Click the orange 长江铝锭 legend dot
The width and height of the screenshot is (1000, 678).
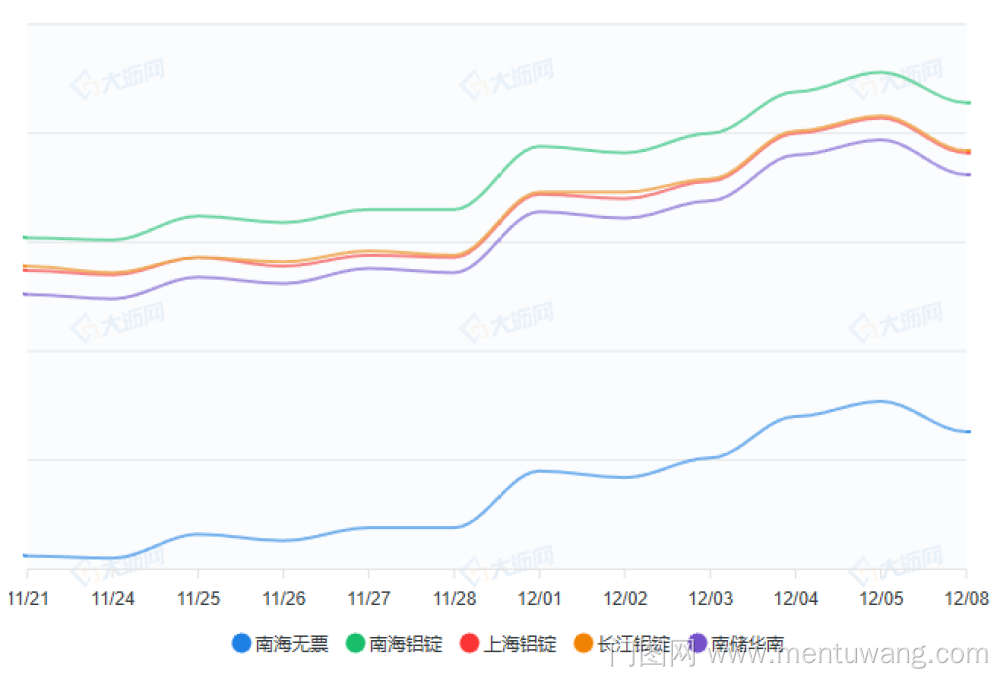[584, 644]
